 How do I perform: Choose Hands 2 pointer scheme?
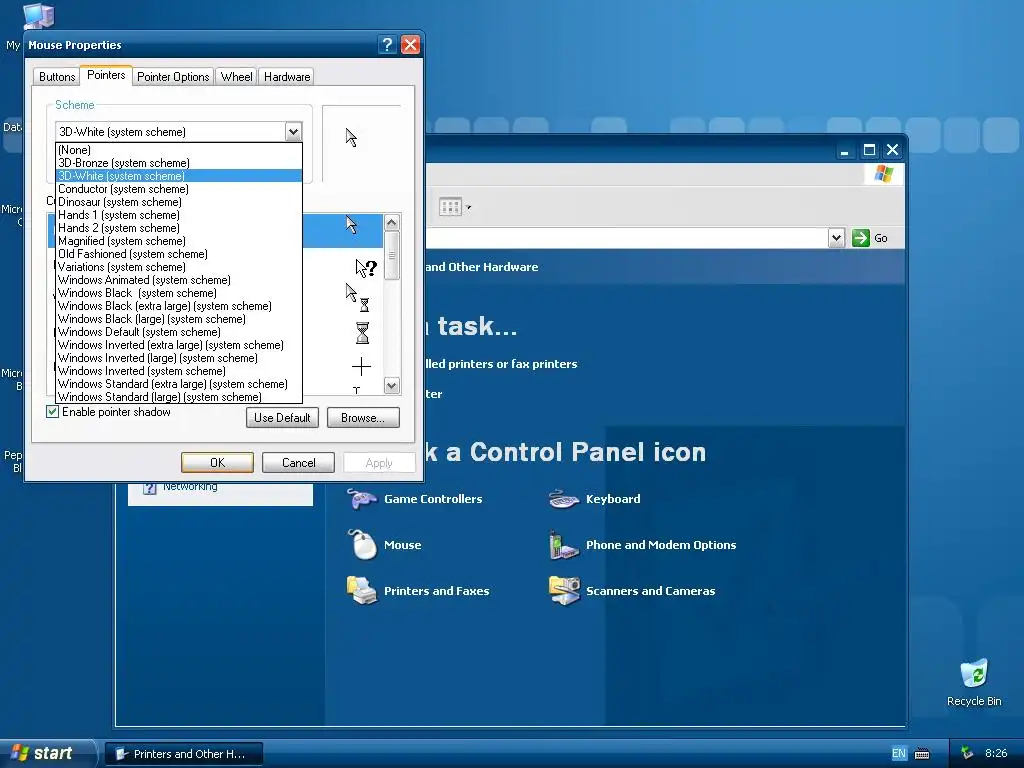179,228
